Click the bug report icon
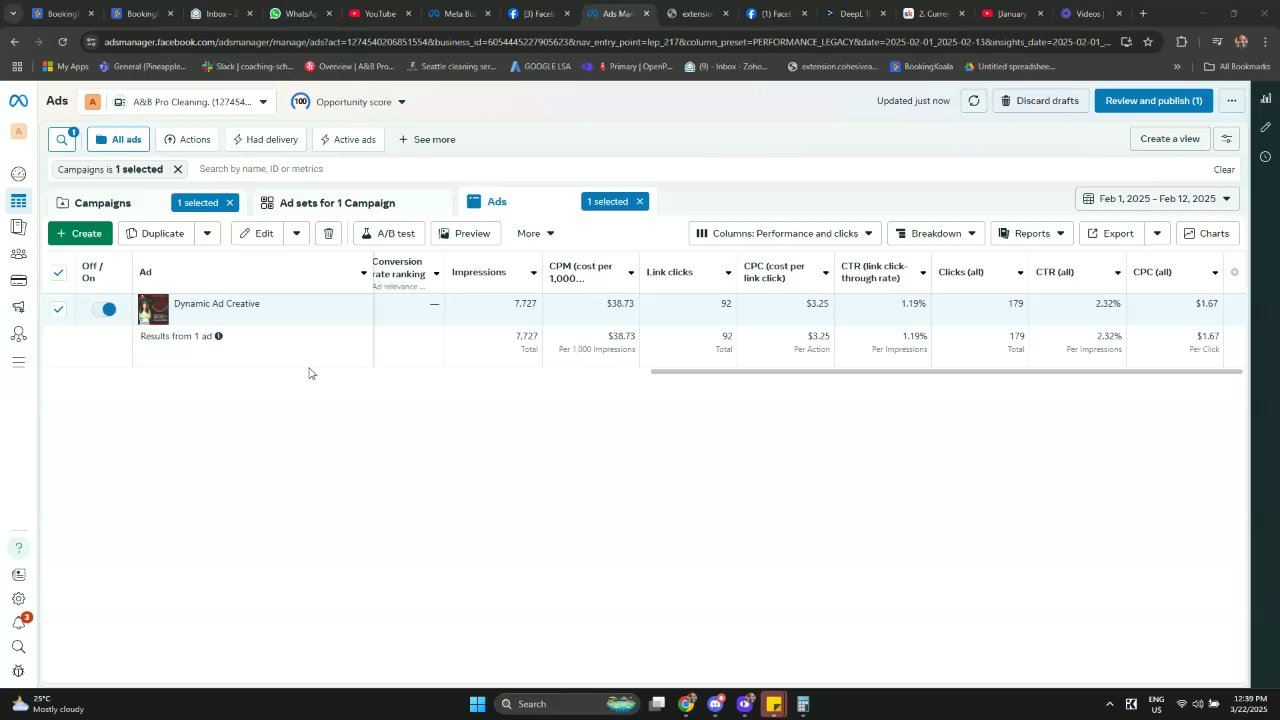This screenshot has width=1280, height=720. point(18,671)
